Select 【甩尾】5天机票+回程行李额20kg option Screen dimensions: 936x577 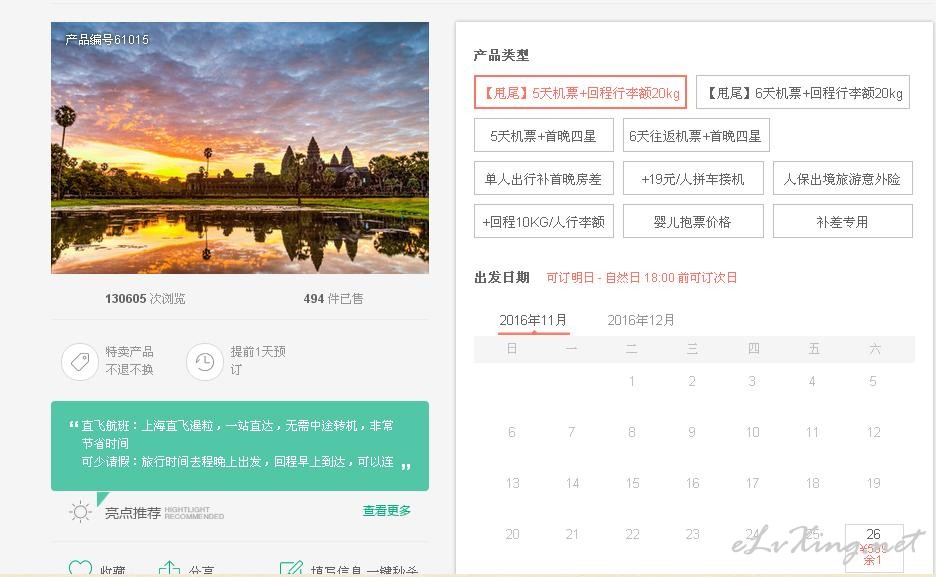pyautogui.click(x=580, y=92)
